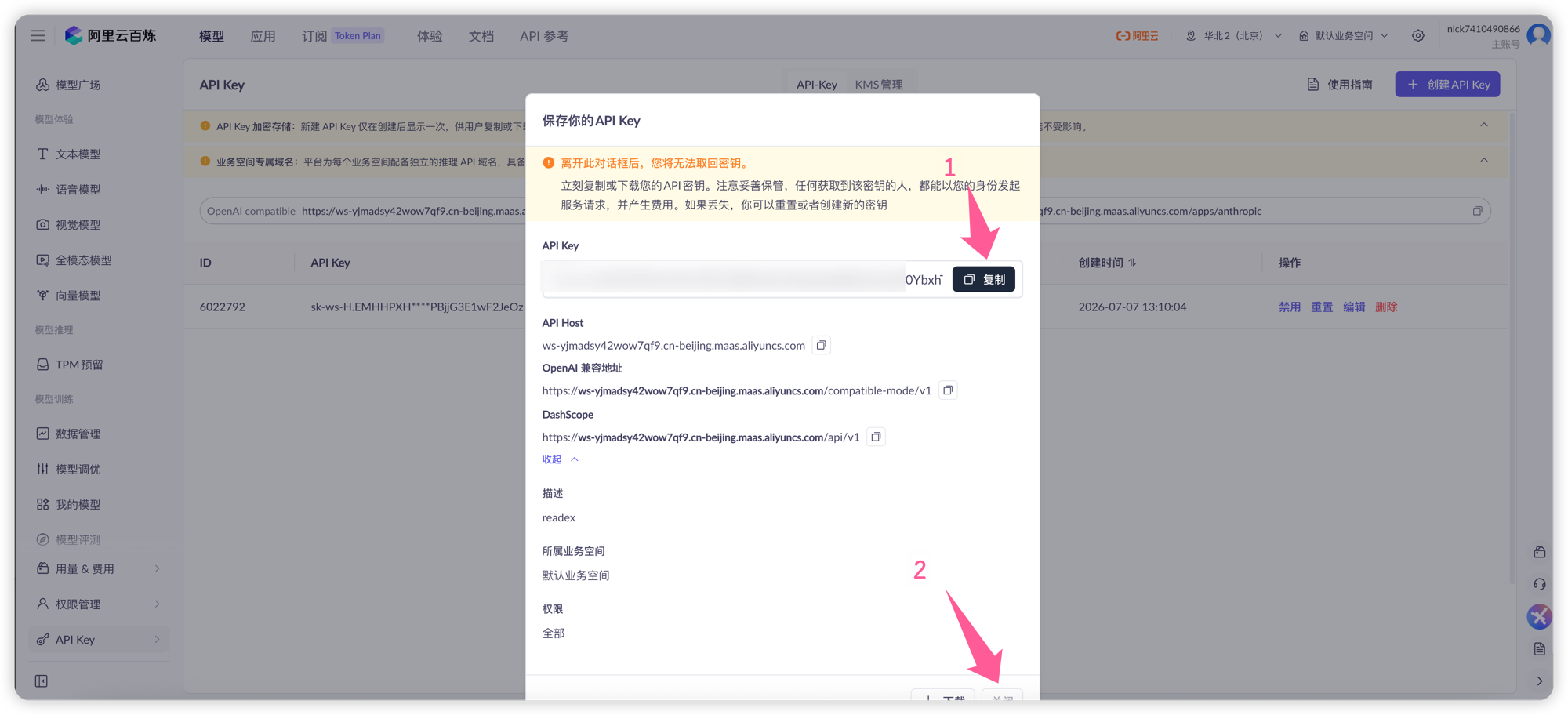This screenshot has width=1568, height=715.
Task: Select the API-Key tab
Action: pyautogui.click(x=817, y=85)
